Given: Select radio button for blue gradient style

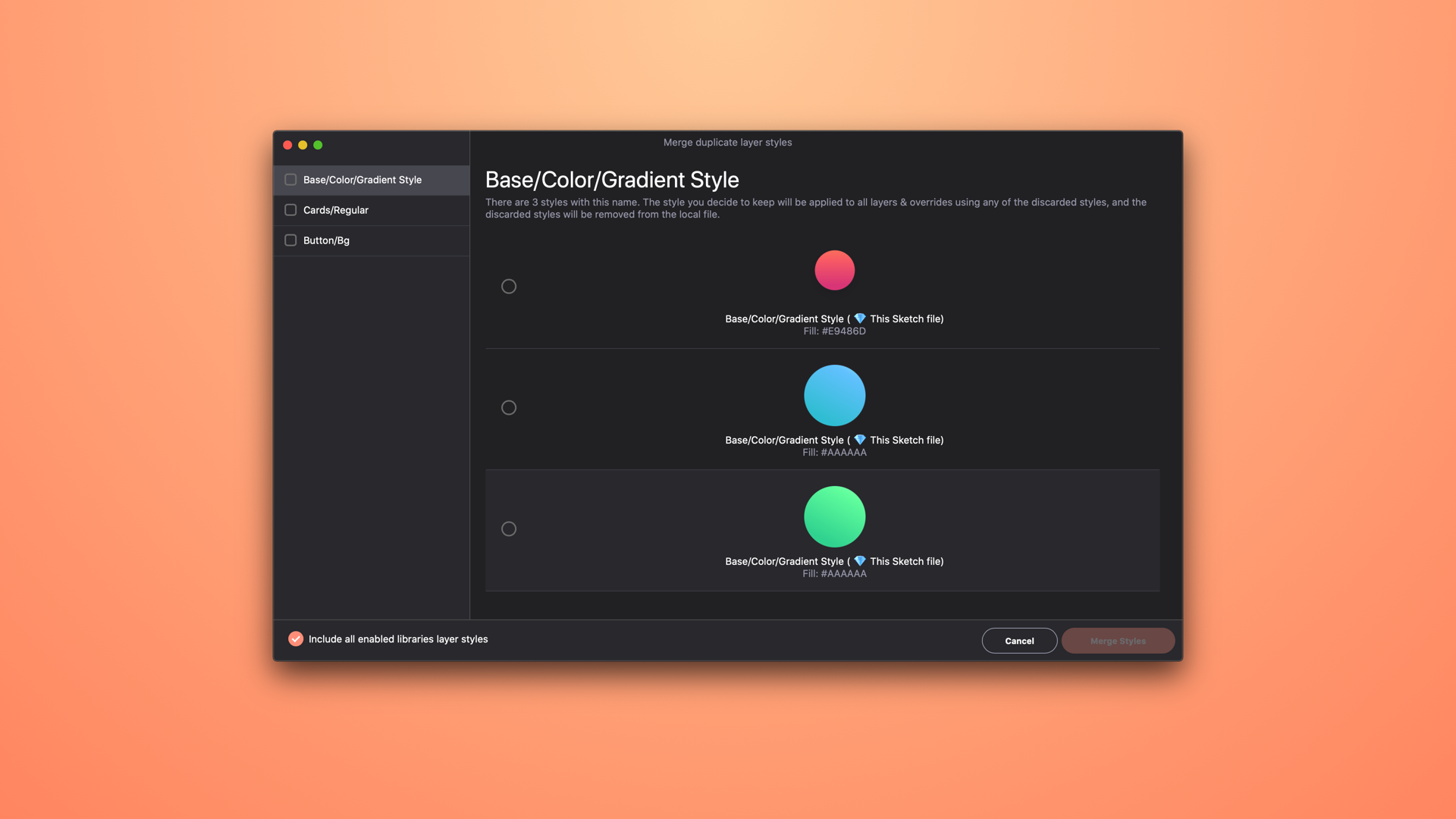Looking at the screenshot, I should [509, 407].
